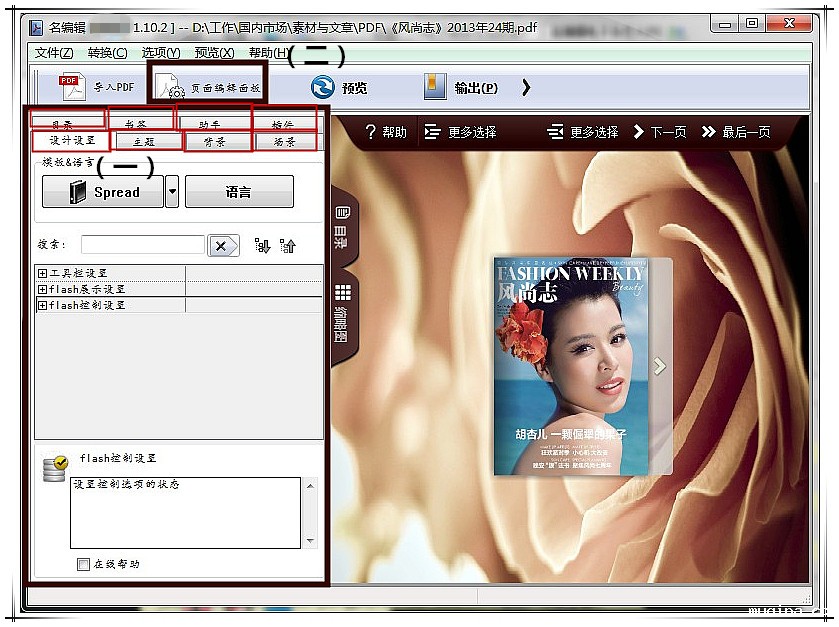Image resolution: width=839 pixels, height=627 pixels.
Task: Enable the 在线帮助 checkbox
Action: coord(83,564)
